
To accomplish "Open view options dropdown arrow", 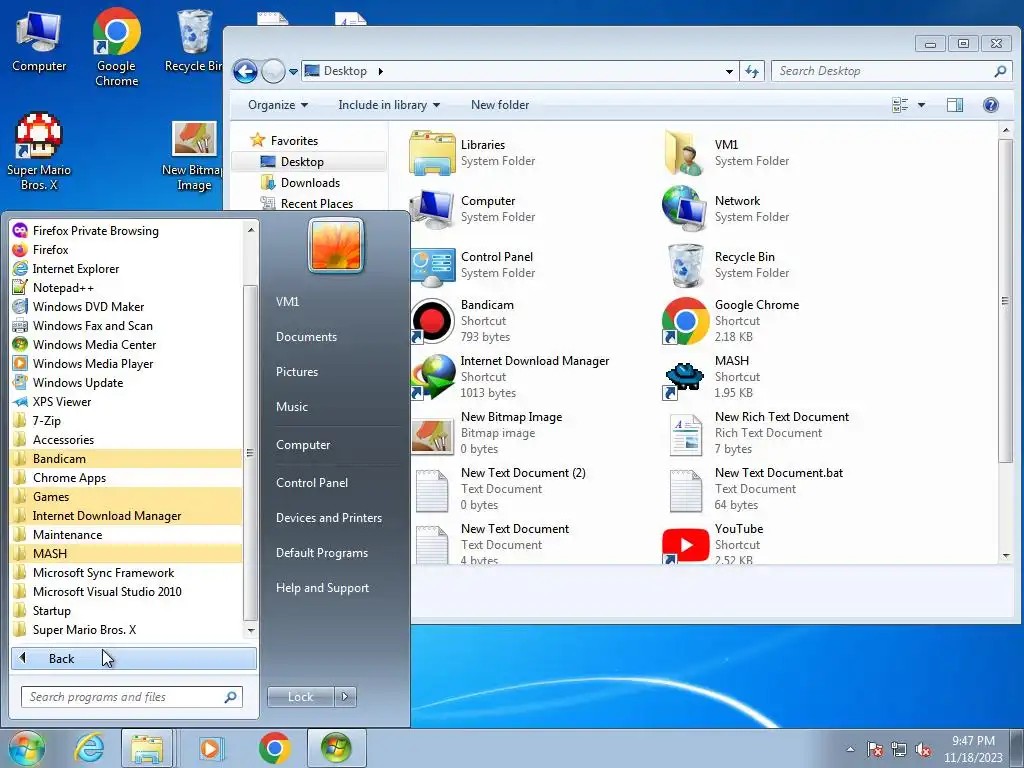I will [x=921, y=104].
